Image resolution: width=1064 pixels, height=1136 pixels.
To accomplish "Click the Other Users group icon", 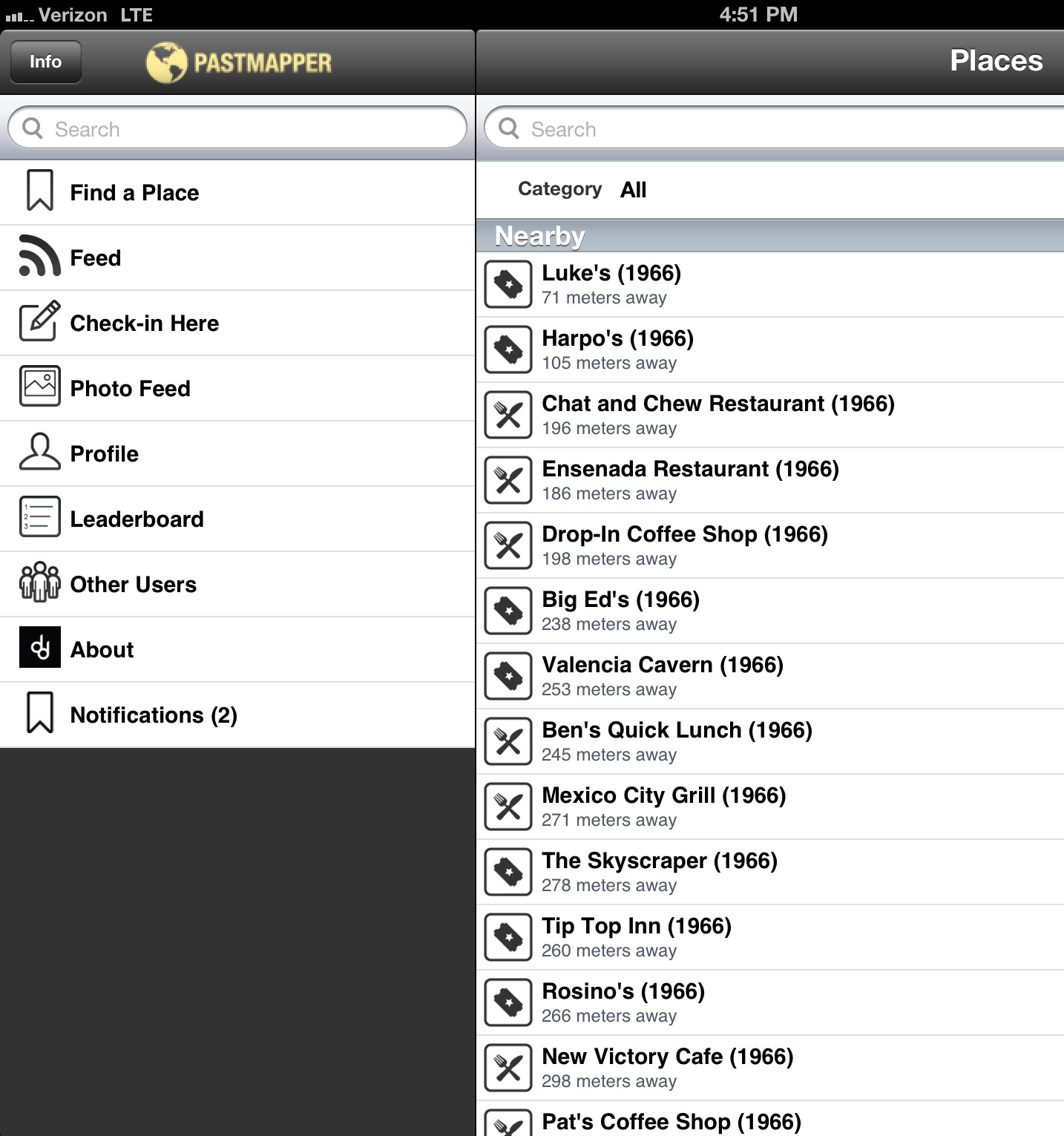I will tap(40, 582).
